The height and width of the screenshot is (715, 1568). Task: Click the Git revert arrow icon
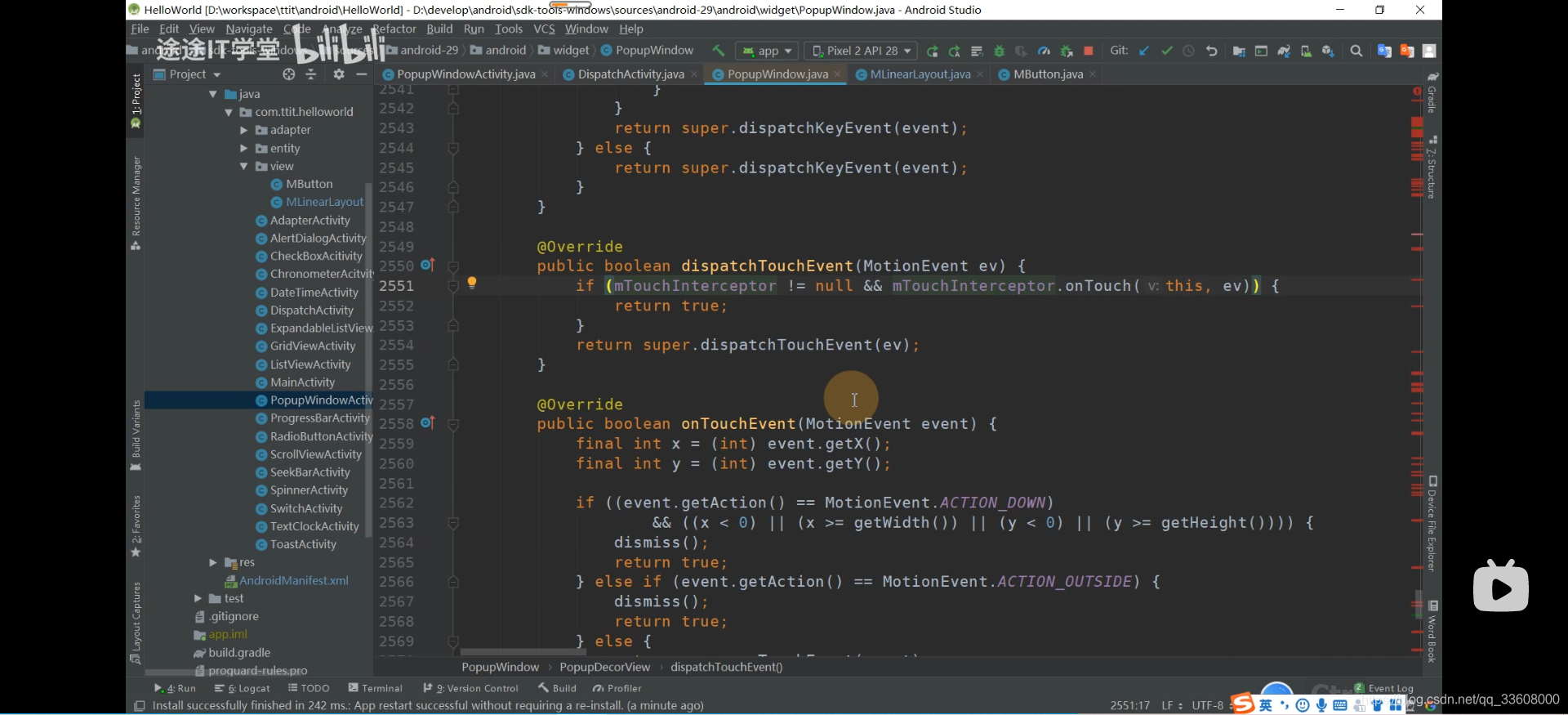click(x=1212, y=51)
